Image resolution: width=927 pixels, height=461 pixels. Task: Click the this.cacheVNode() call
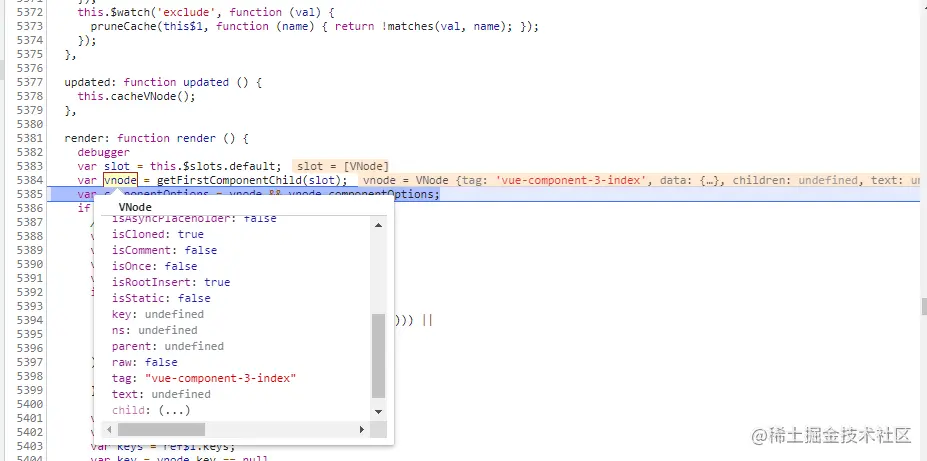[136, 96]
